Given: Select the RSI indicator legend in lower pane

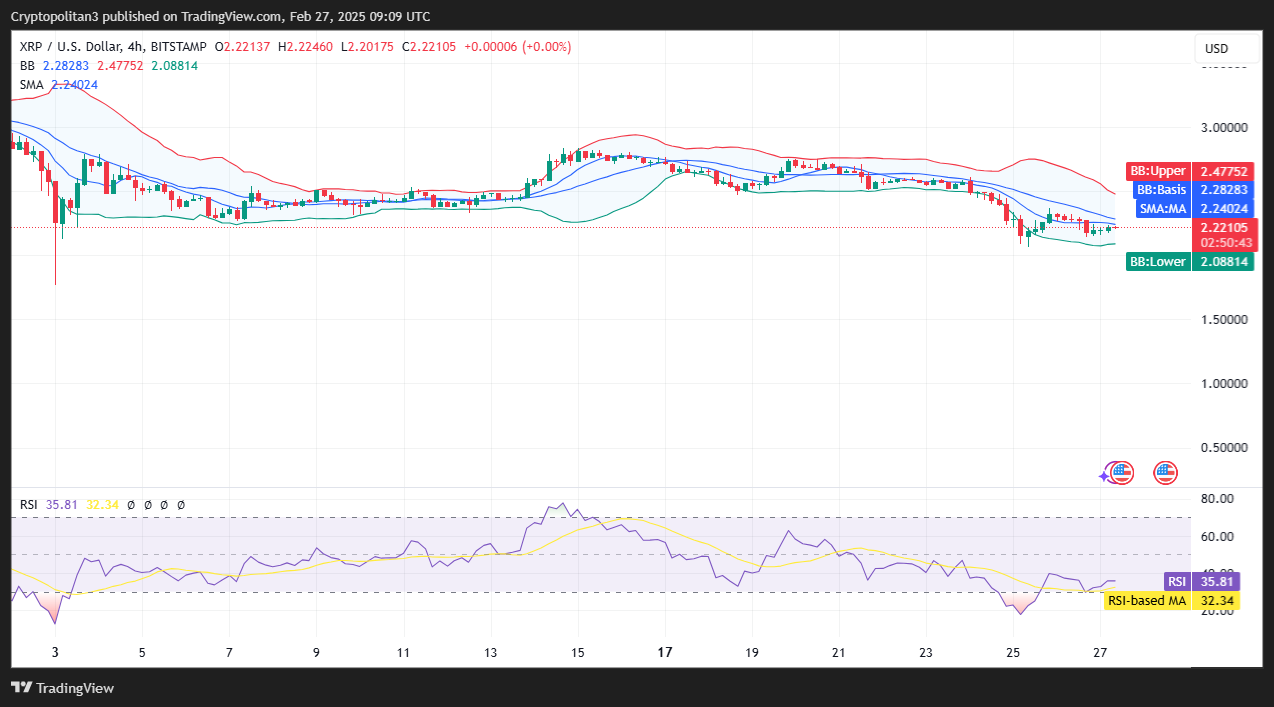Looking at the screenshot, I should [x=29, y=505].
